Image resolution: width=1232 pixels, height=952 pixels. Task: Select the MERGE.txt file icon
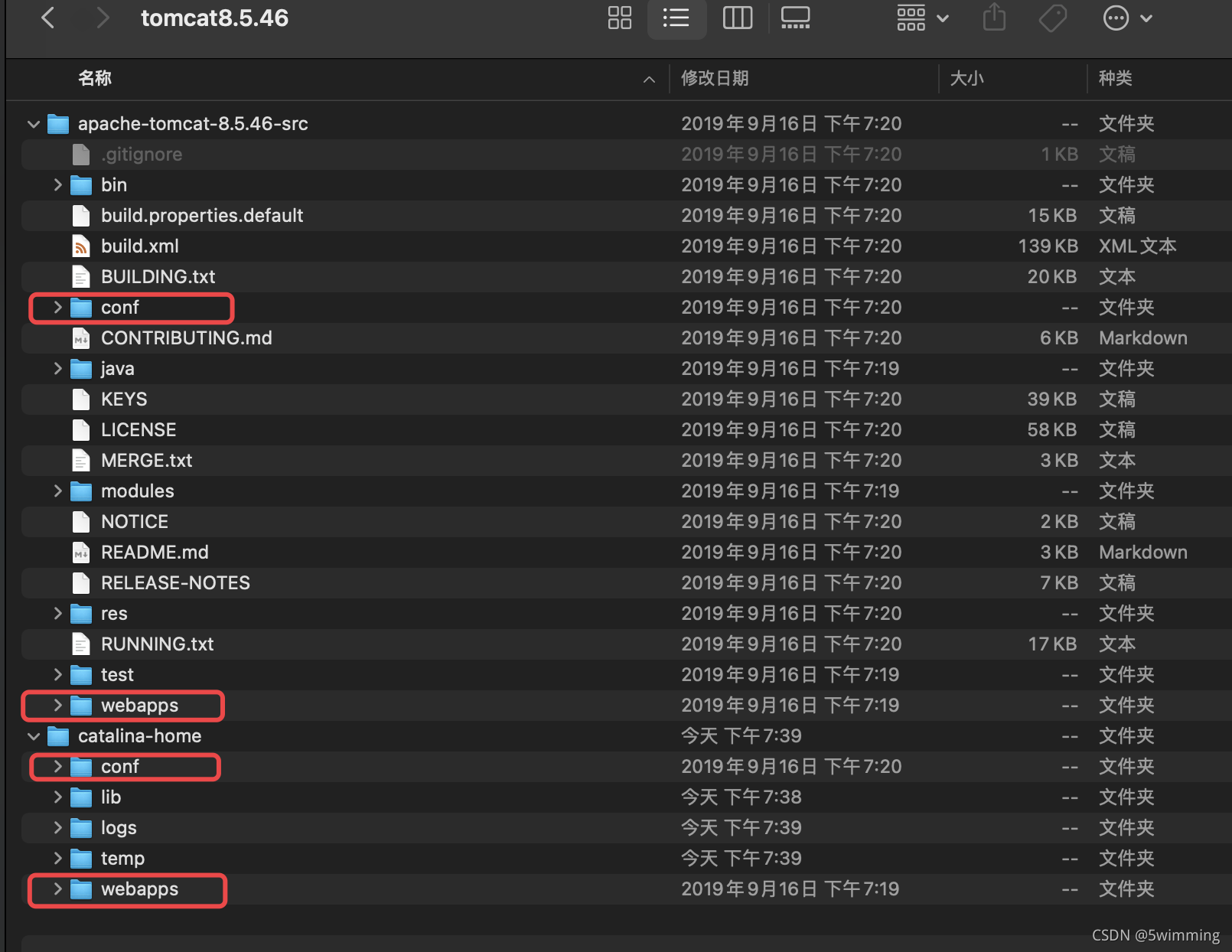[x=81, y=461]
